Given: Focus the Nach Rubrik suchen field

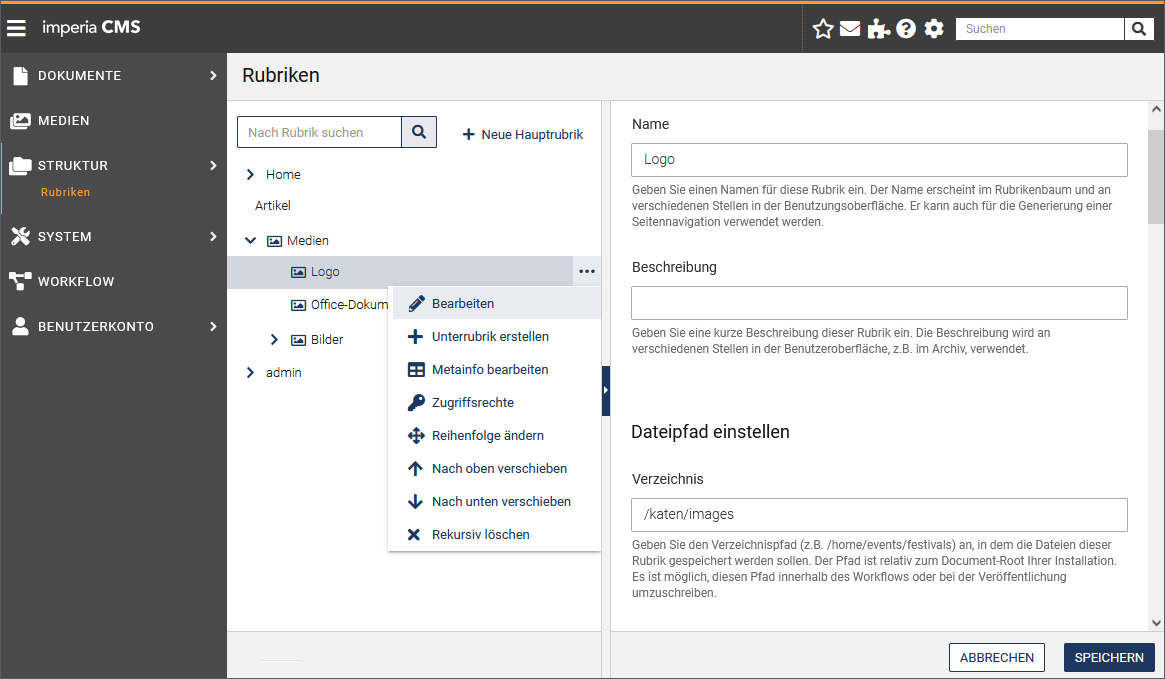Looking at the screenshot, I should click(x=319, y=132).
